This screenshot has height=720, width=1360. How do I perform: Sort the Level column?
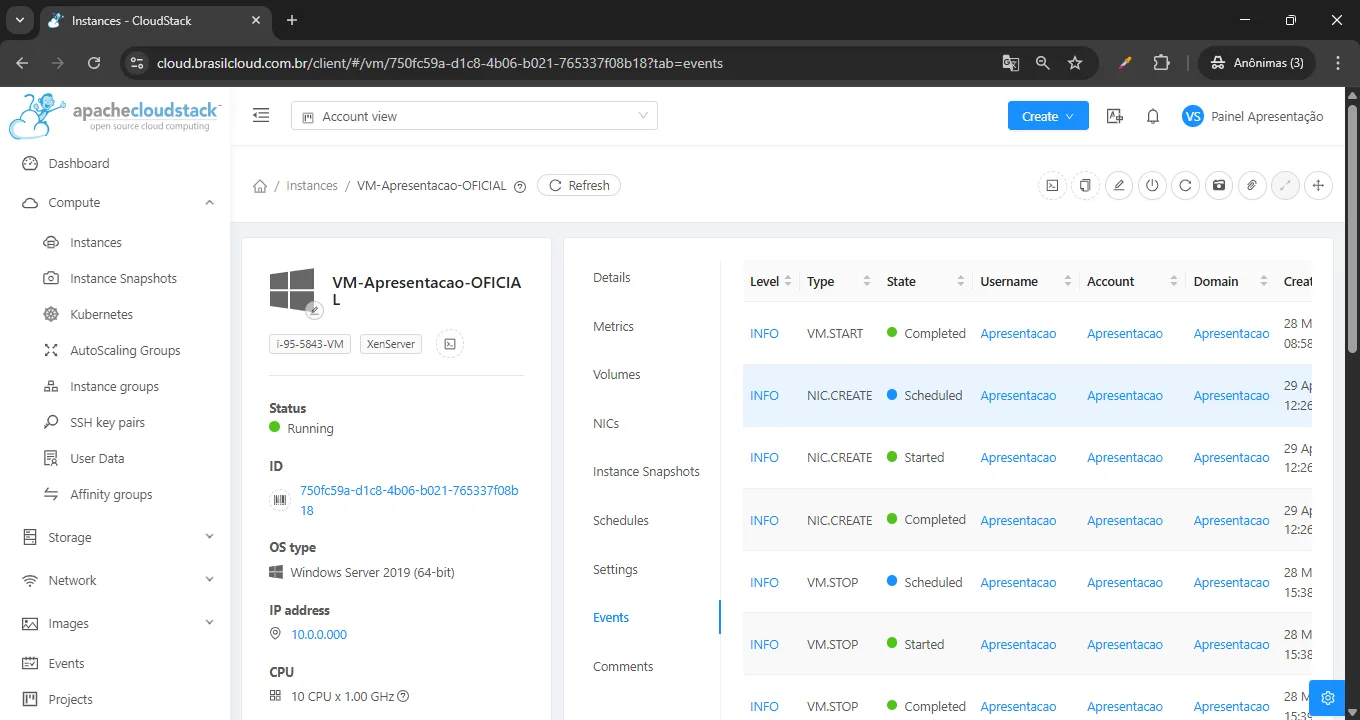tap(788, 282)
